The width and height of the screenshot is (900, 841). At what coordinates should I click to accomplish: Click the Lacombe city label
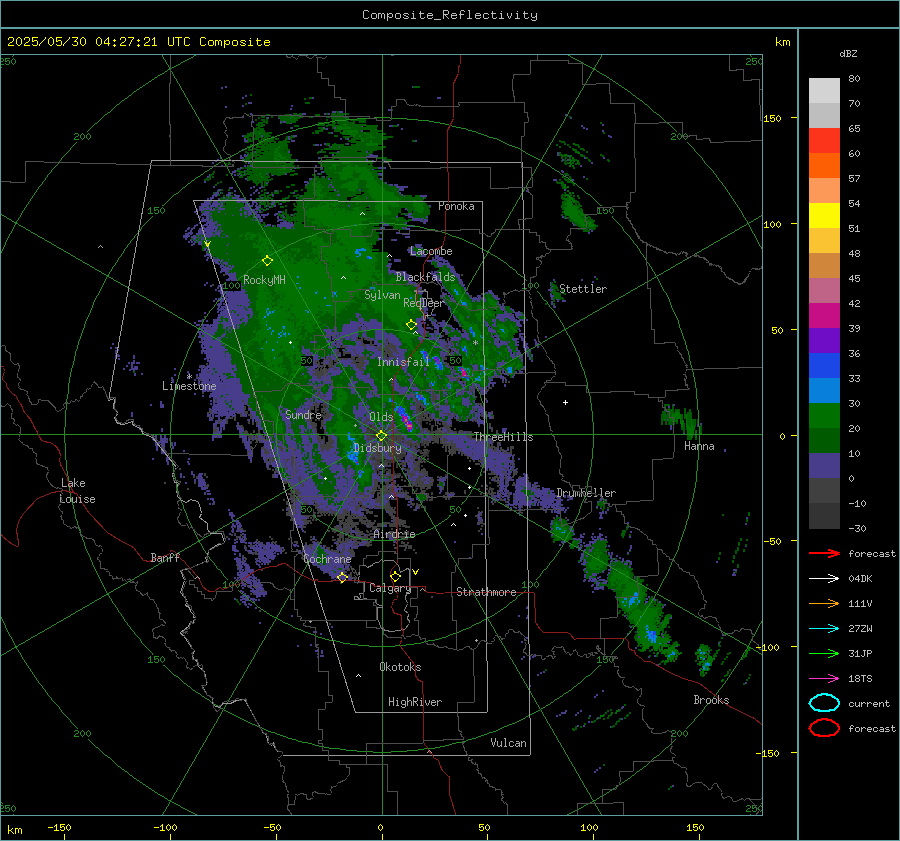pyautogui.click(x=431, y=251)
